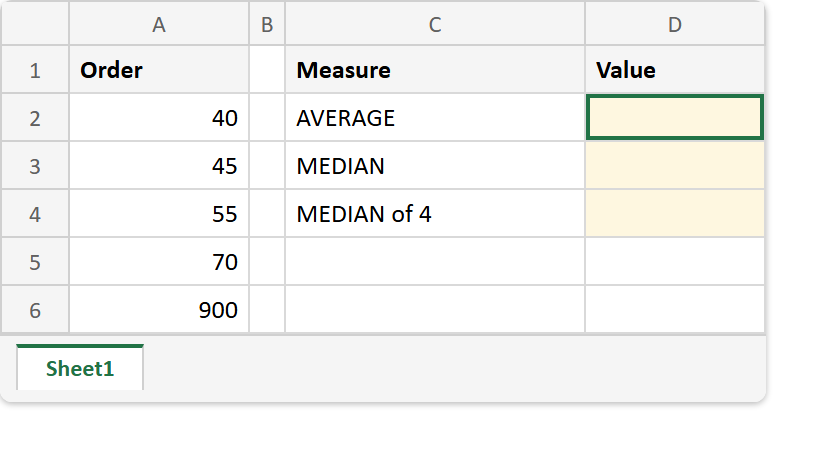Viewport: 814px width, 450px height.
Task: Select the cell containing 40
Action: click(159, 118)
